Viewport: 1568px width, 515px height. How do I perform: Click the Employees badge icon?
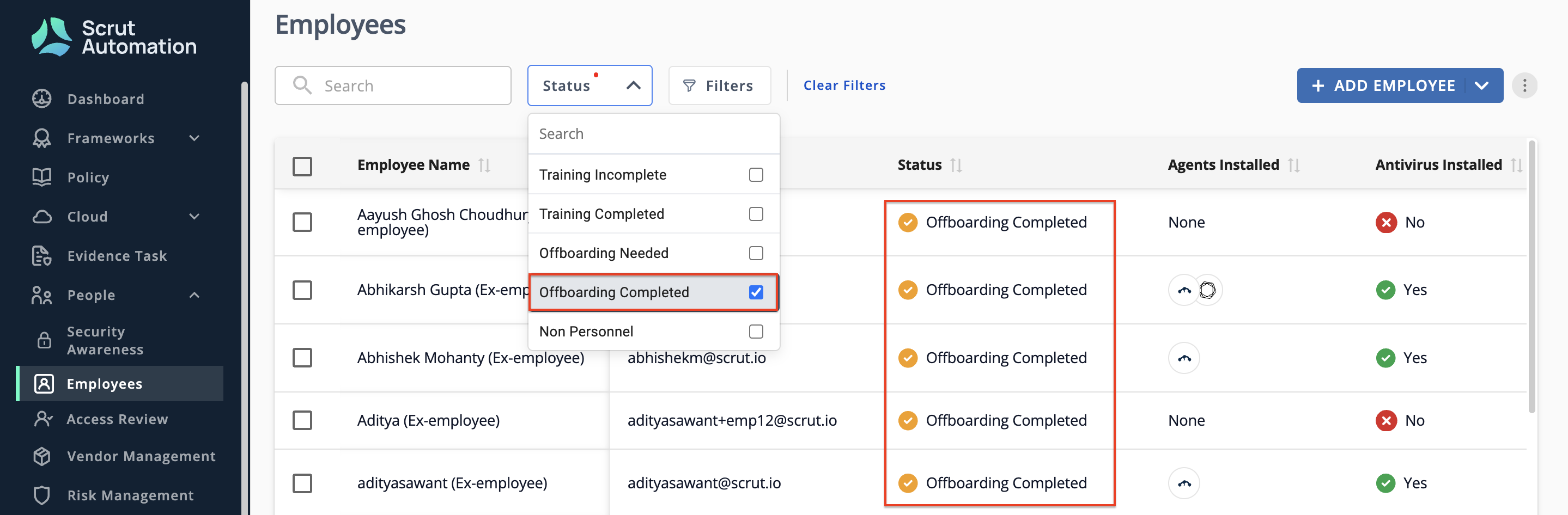tap(44, 384)
